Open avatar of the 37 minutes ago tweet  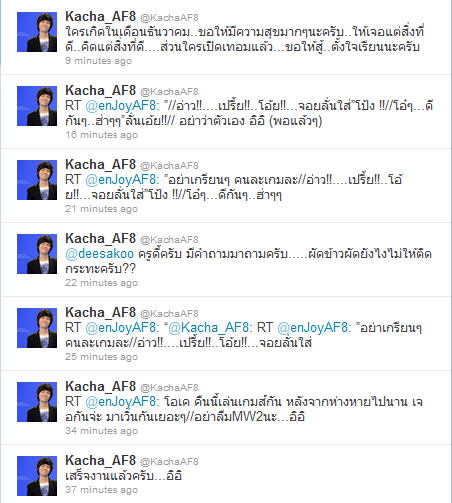[37, 476]
